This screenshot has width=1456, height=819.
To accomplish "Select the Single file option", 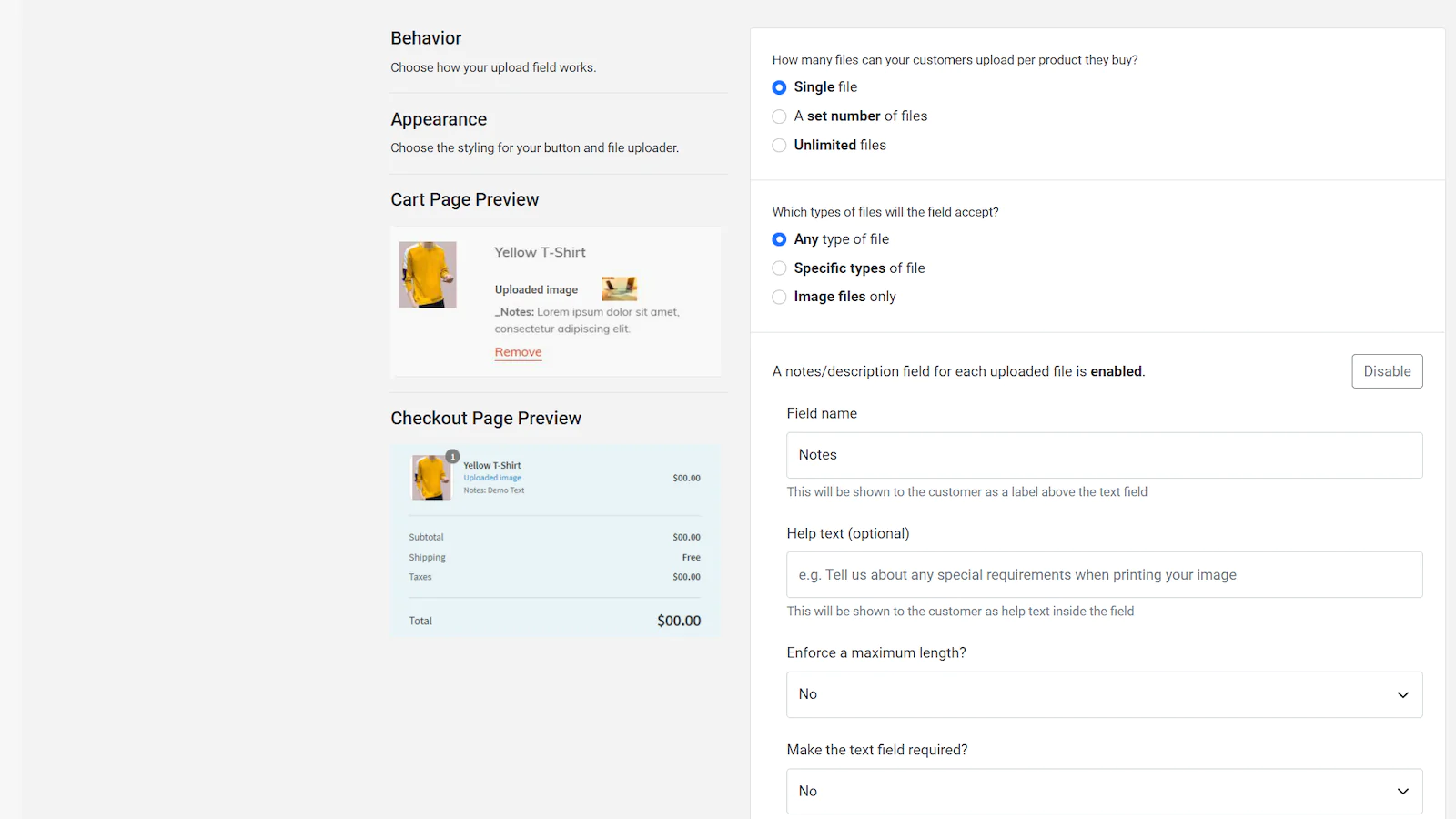I will (779, 87).
